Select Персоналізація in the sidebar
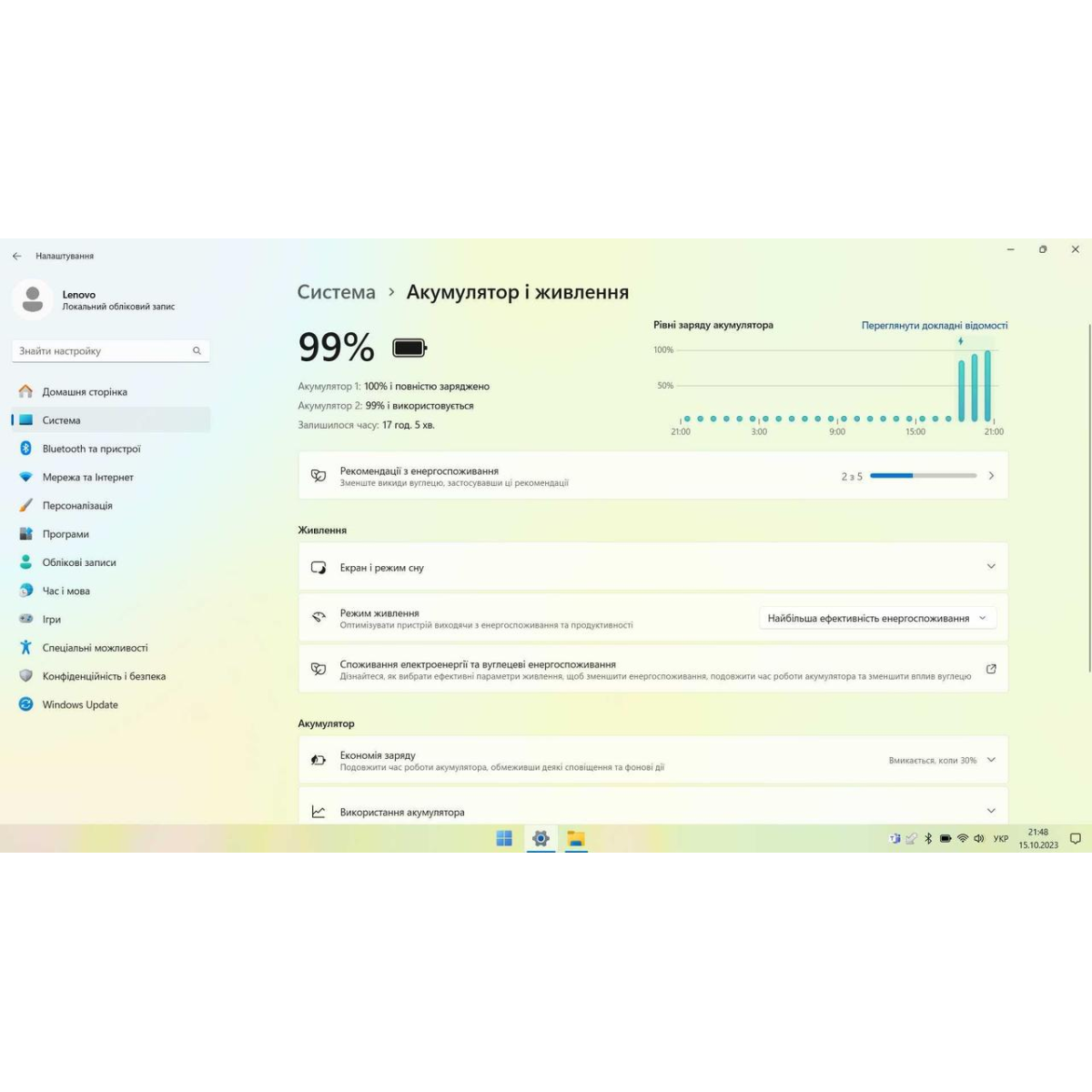 coord(77,505)
